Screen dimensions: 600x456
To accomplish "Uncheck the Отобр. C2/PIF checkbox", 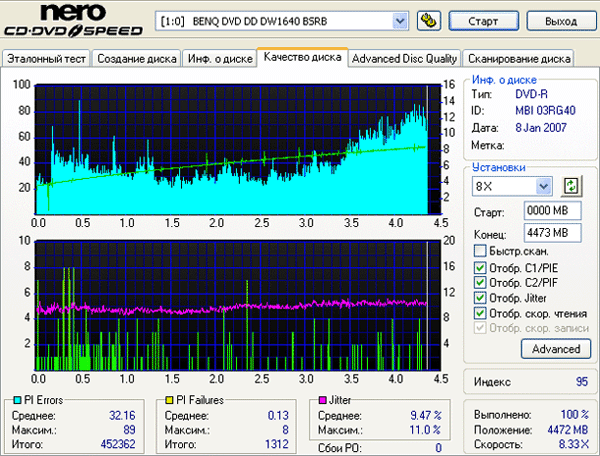I will (481, 282).
